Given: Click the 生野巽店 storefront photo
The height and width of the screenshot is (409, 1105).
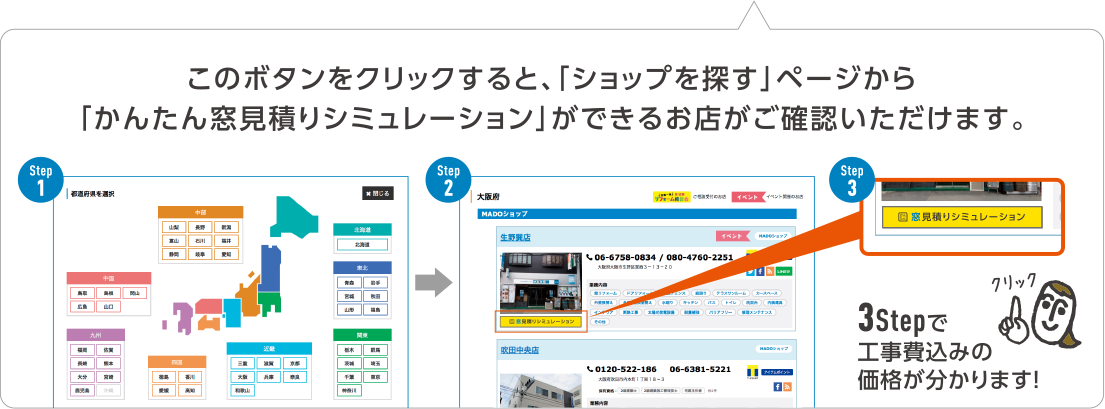Looking at the screenshot, I should pyautogui.click(x=541, y=283).
